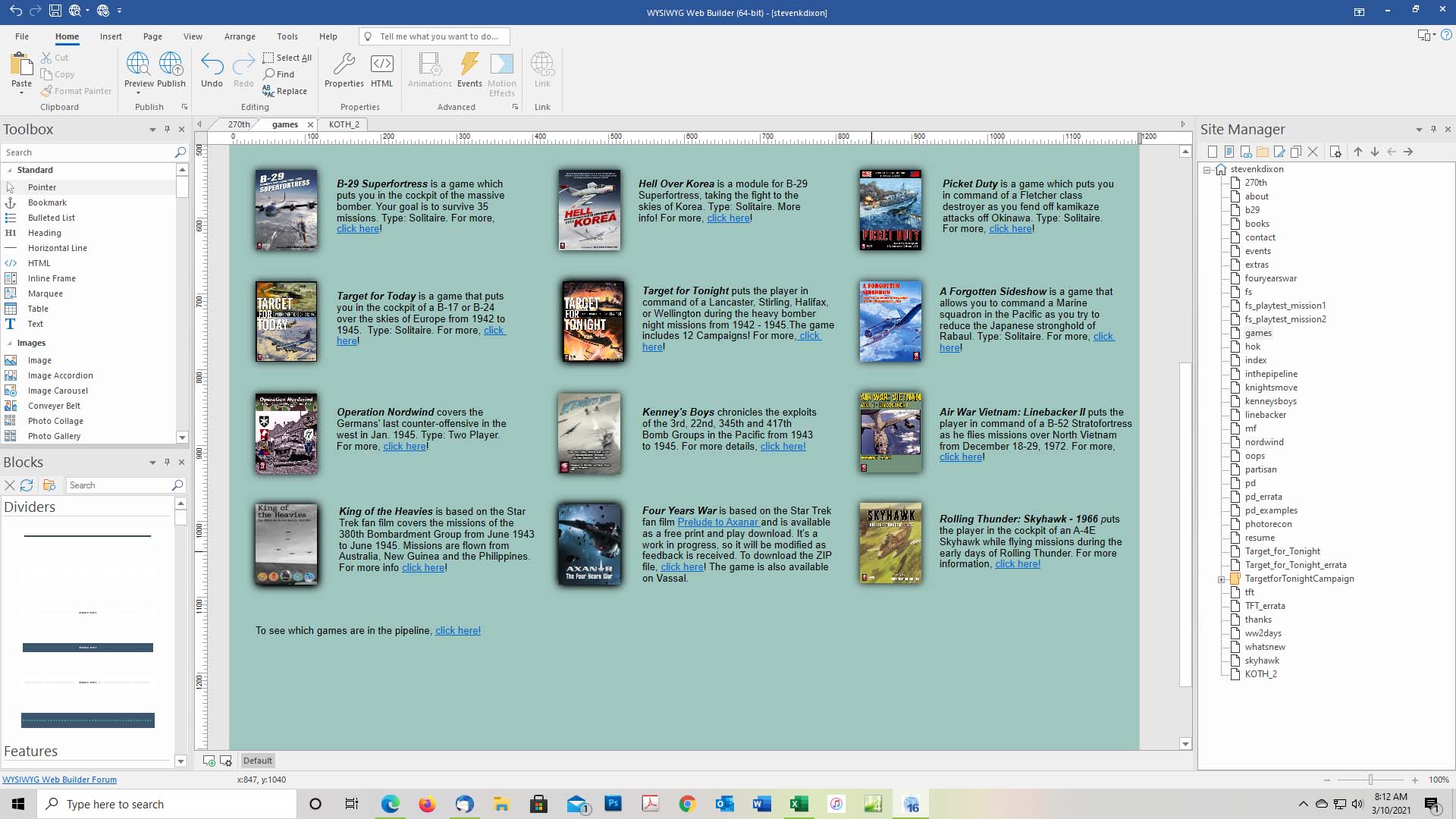Add new blank page in Site Manager
The width and height of the screenshot is (1456, 819).
click(1213, 152)
